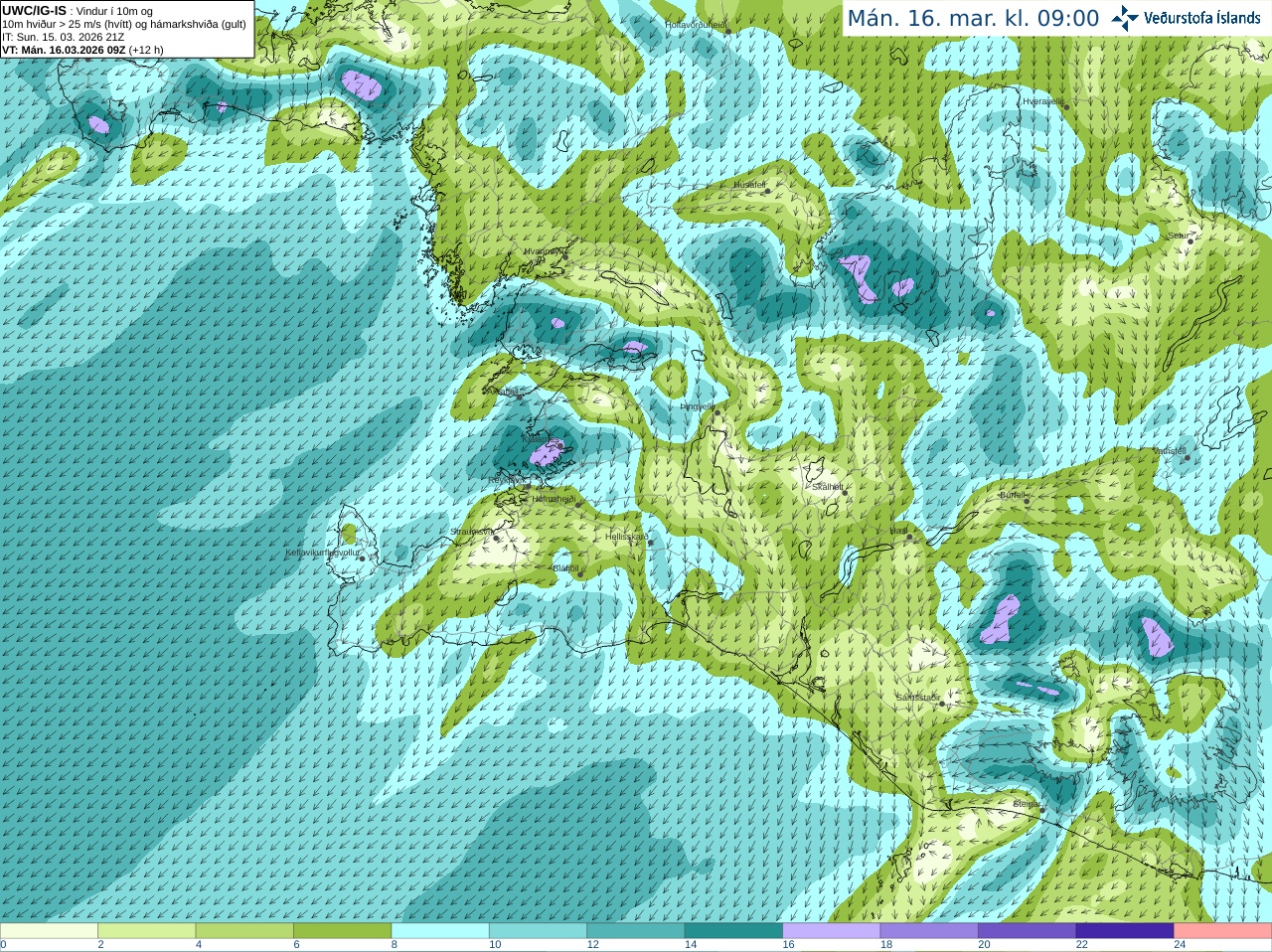Click the Skálholt station label
The width and height of the screenshot is (1272, 952).
[828, 487]
